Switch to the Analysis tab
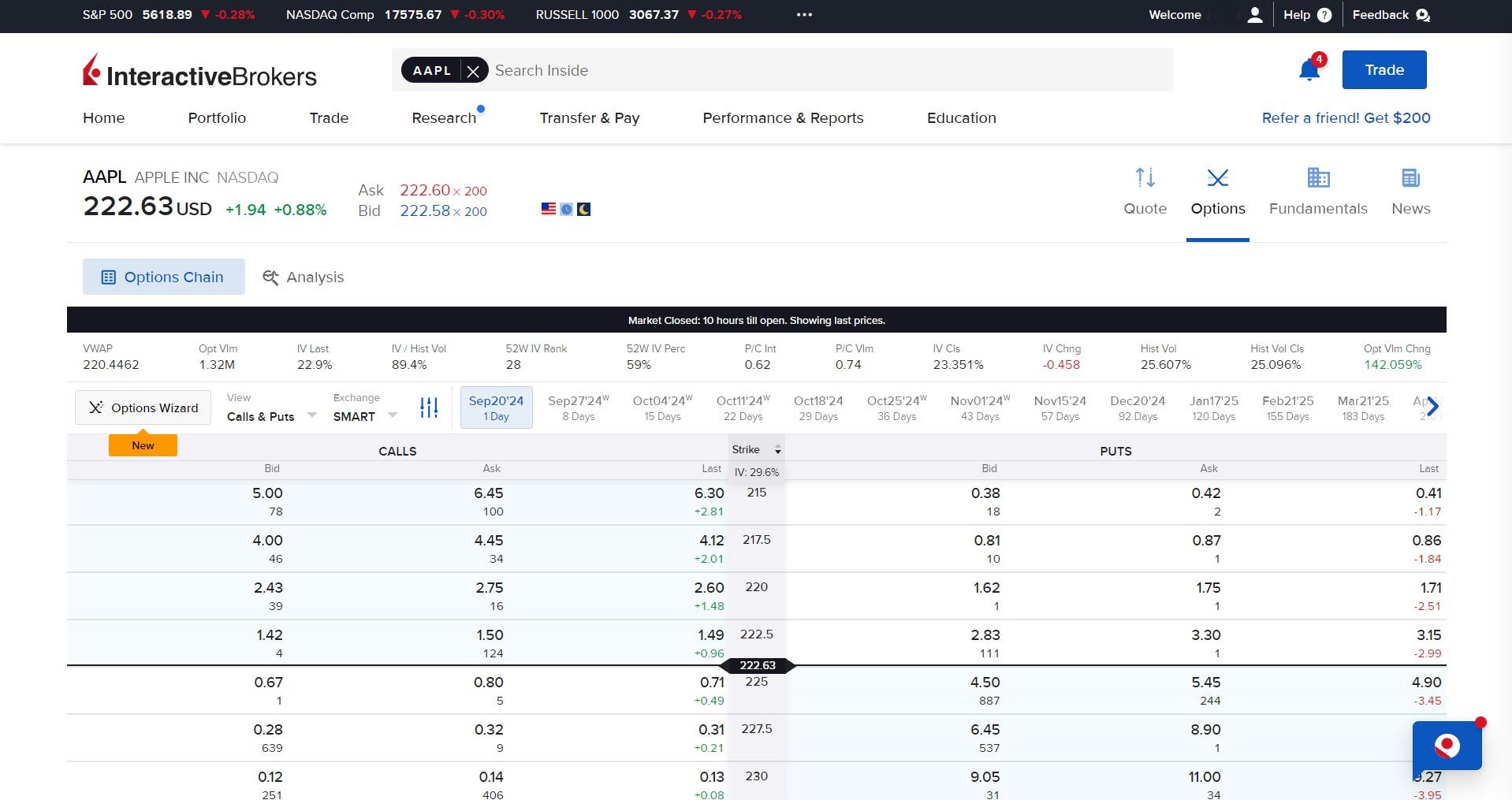 click(304, 277)
